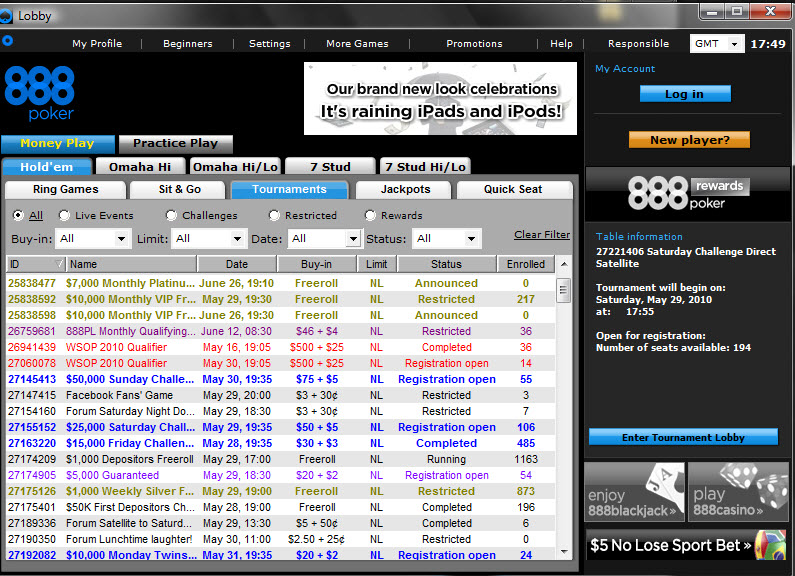Image resolution: width=795 pixels, height=576 pixels.
Task: Switch to the Jackpots tab
Action: click(x=405, y=190)
